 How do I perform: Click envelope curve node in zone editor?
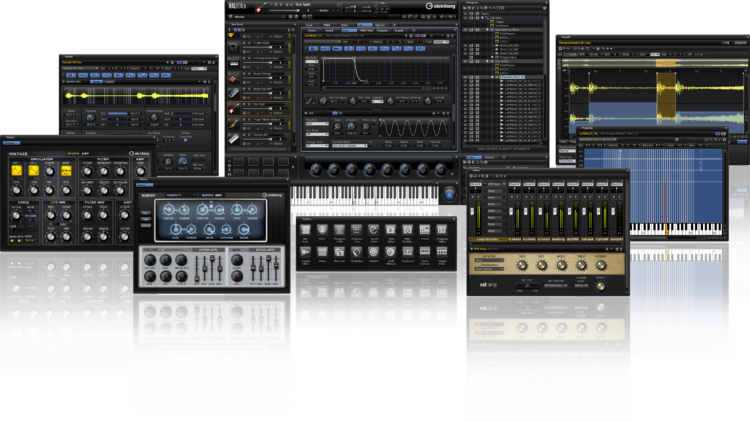pyautogui.click(x=354, y=58)
